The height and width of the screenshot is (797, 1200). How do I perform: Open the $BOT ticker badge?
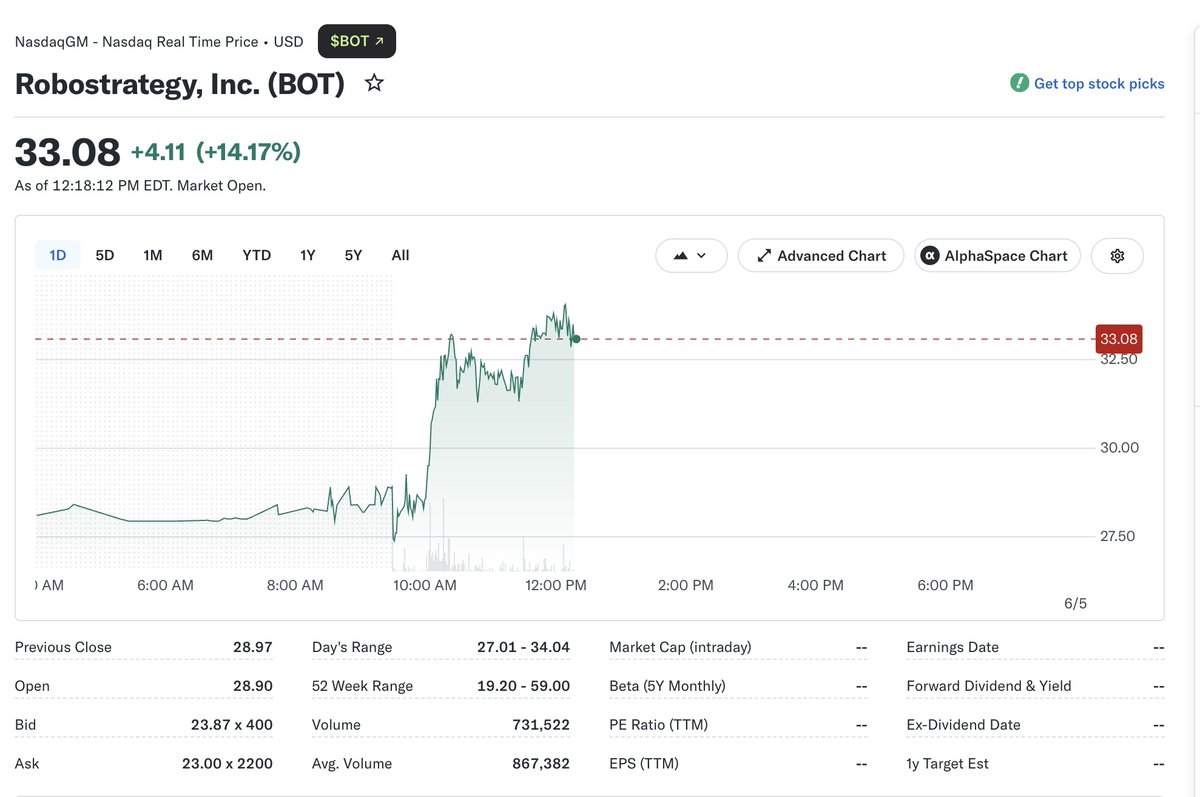(357, 41)
